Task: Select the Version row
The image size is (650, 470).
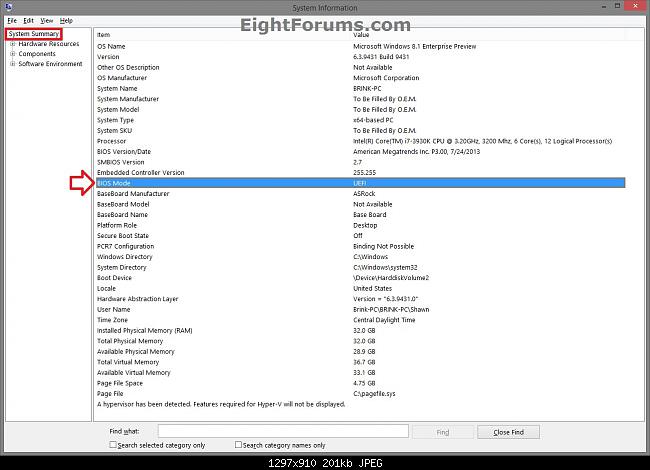Action: click(x=360, y=57)
